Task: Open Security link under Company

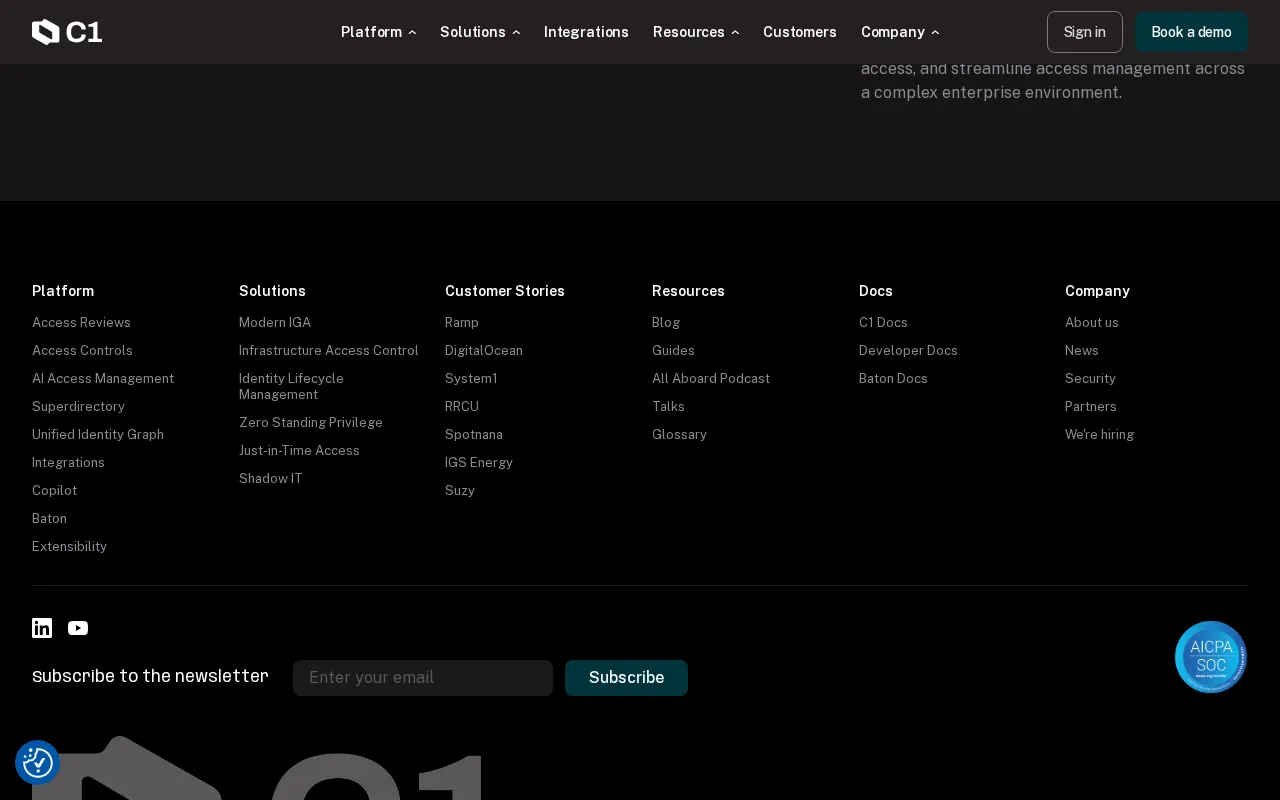Action: coord(1090,378)
